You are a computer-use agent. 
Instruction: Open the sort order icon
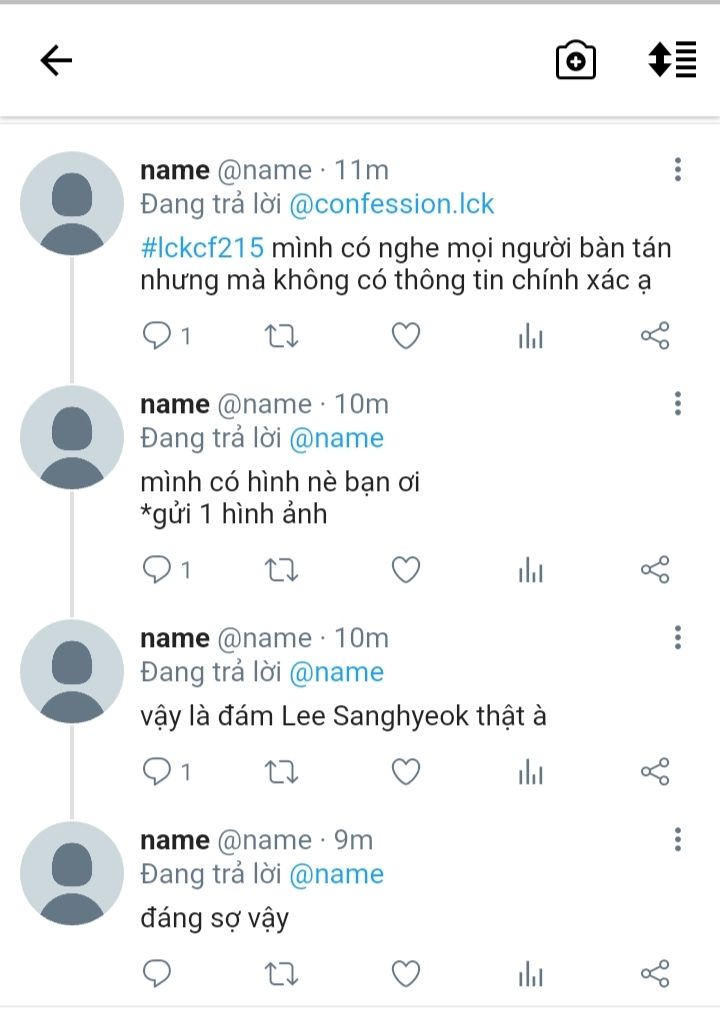pos(672,61)
